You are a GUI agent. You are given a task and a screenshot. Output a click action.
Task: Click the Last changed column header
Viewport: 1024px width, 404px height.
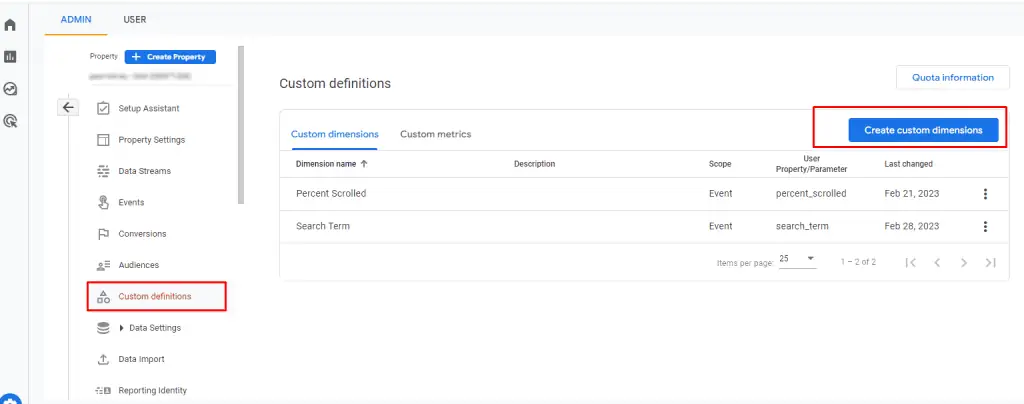[908, 164]
